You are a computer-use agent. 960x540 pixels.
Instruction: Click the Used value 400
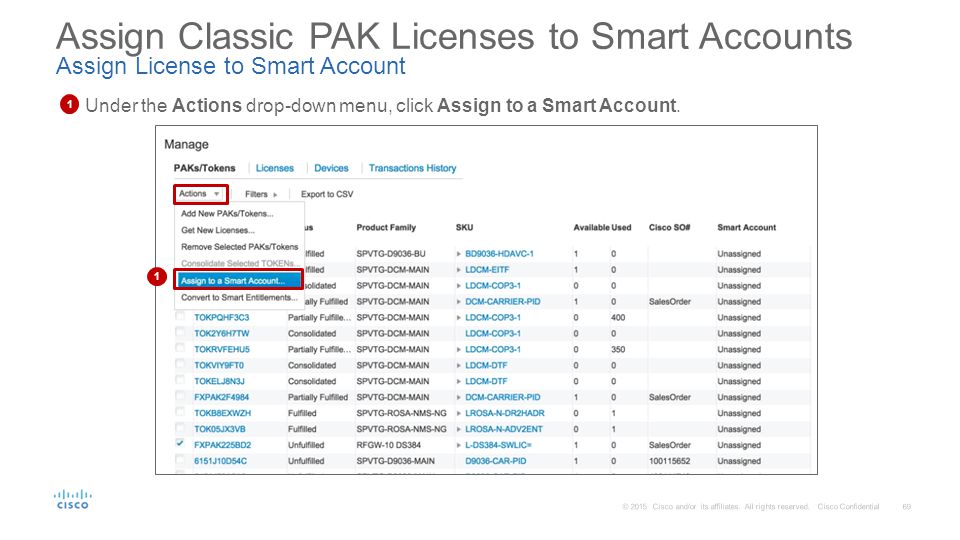point(618,318)
